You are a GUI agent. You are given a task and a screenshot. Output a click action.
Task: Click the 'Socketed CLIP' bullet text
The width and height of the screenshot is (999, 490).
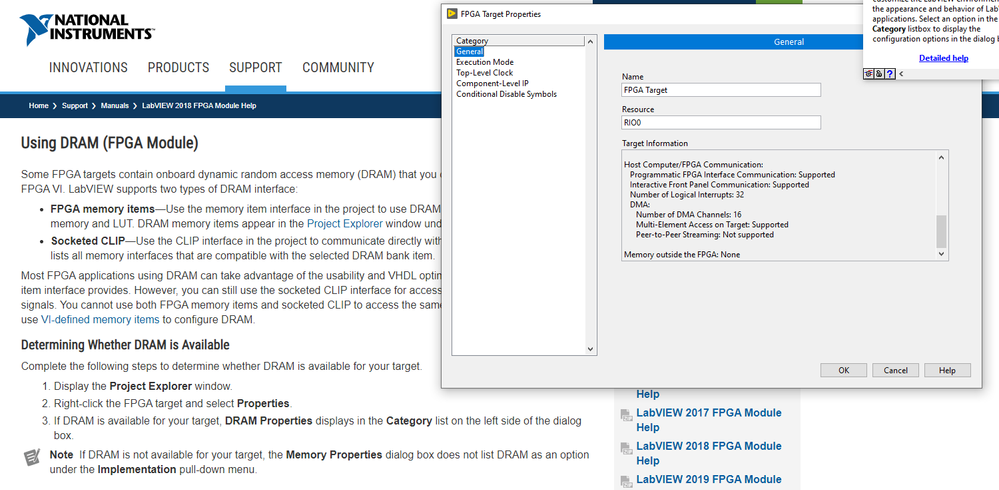[x=87, y=241]
